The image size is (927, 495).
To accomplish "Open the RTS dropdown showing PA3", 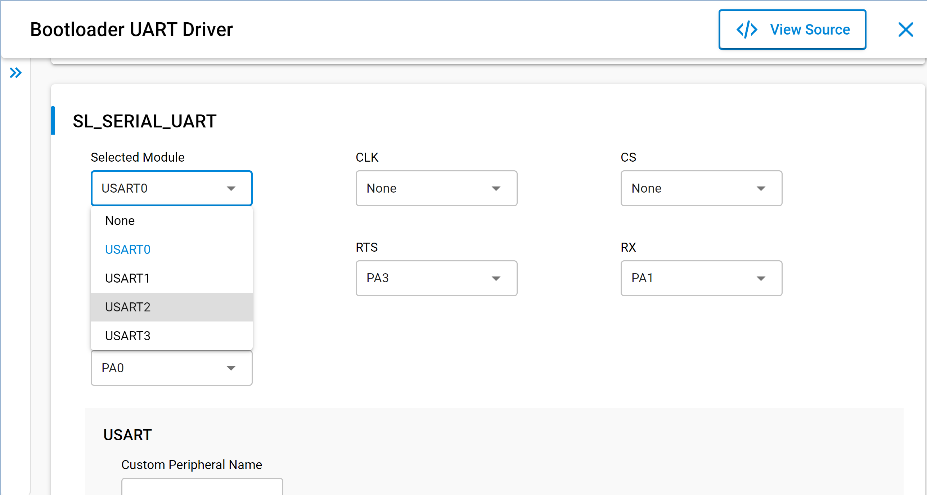I will pos(436,278).
